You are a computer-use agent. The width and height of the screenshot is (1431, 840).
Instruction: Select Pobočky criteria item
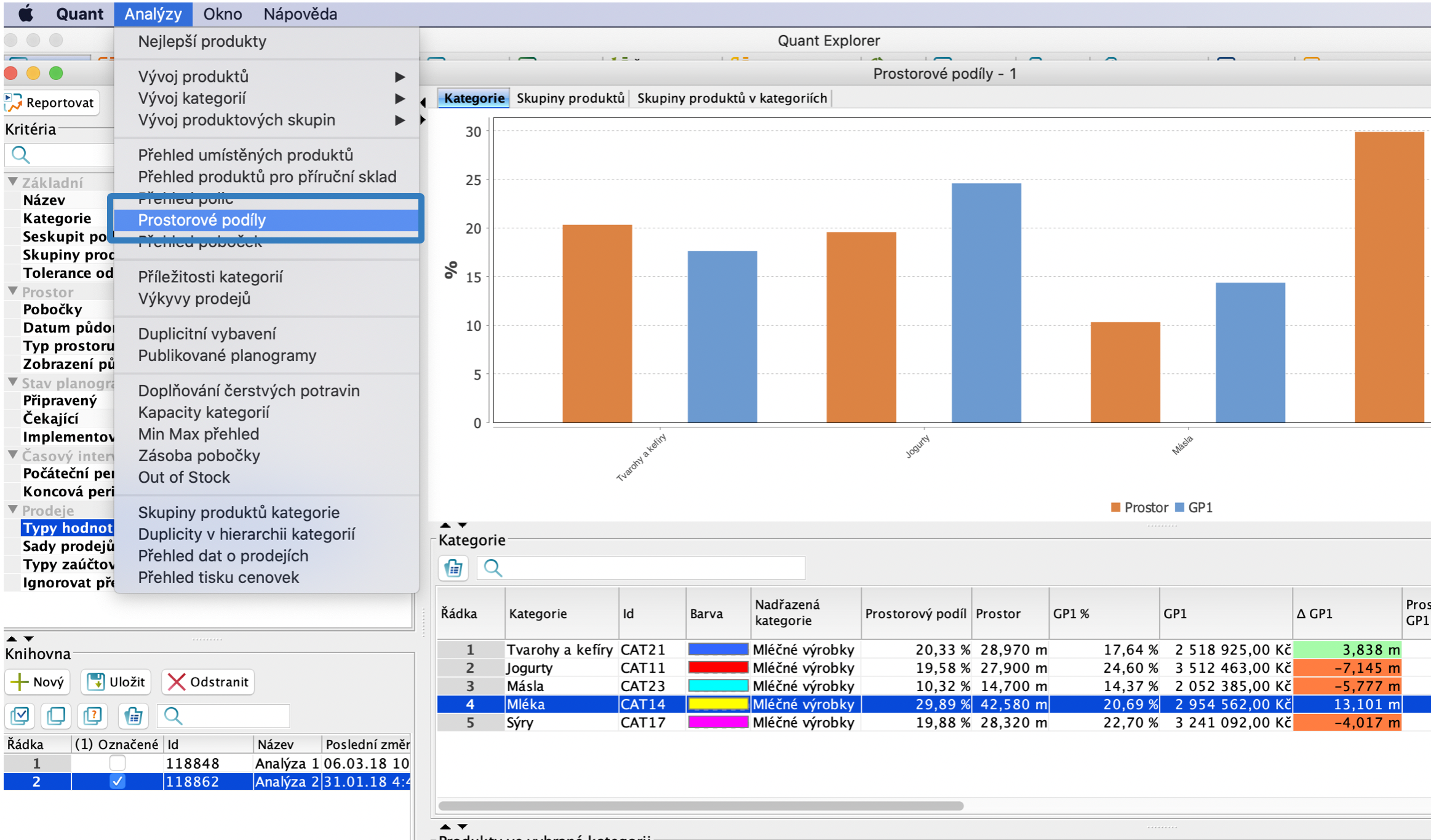52,309
